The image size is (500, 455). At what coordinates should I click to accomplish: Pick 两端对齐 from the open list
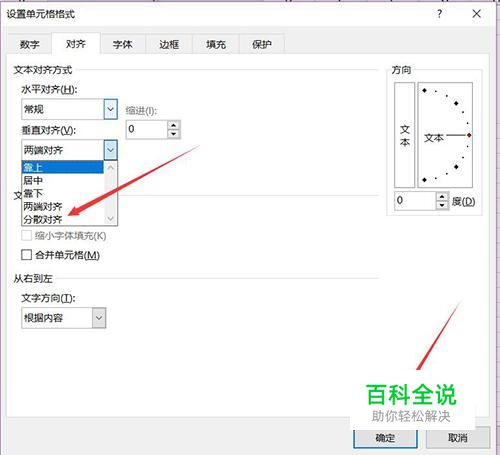pos(63,206)
